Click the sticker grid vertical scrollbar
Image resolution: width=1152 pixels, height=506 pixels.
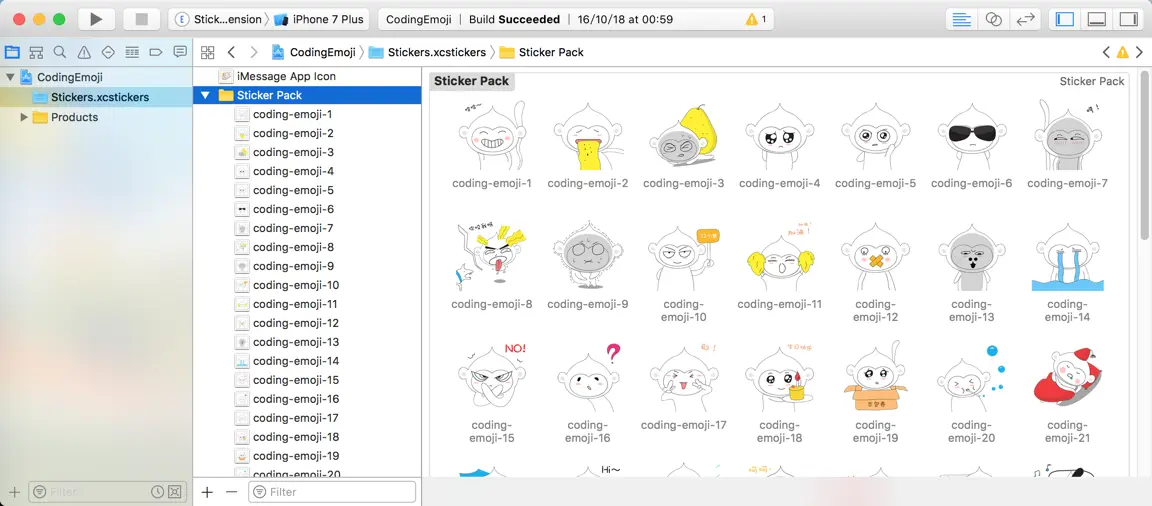1144,155
